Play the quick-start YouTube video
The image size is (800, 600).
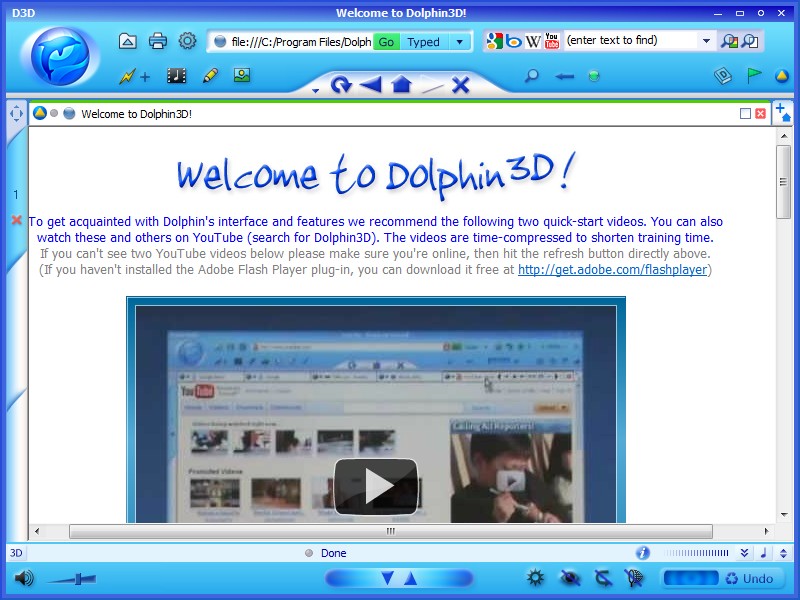[376, 486]
